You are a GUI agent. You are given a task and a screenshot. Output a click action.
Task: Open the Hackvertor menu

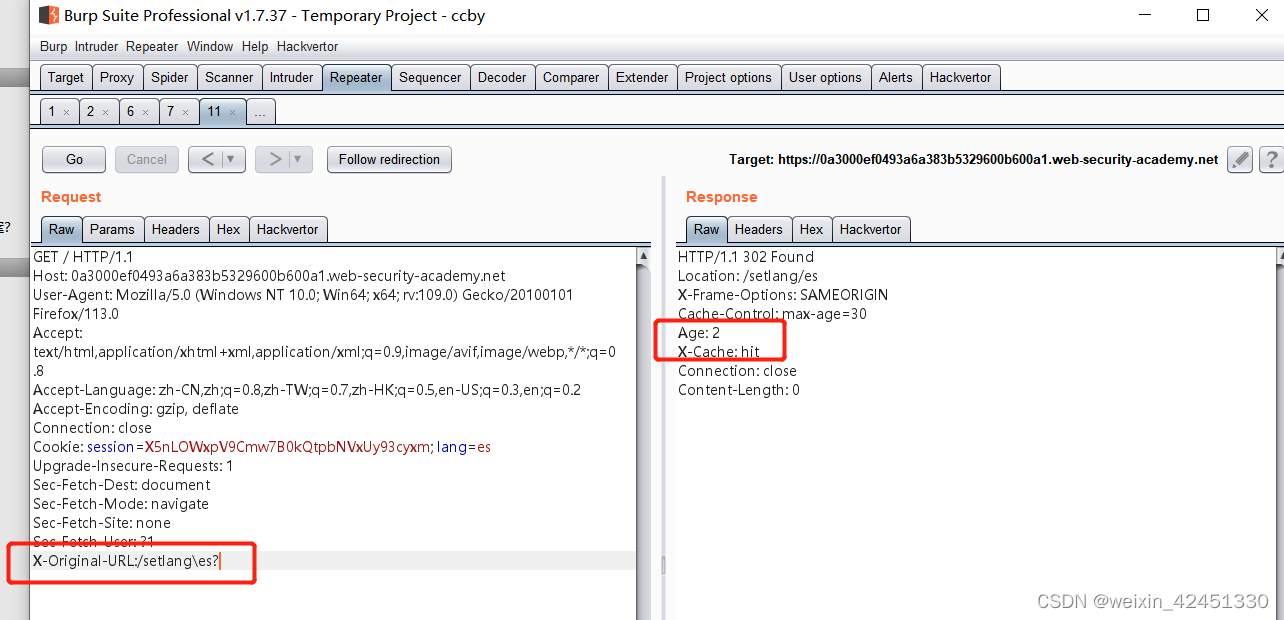click(x=307, y=46)
